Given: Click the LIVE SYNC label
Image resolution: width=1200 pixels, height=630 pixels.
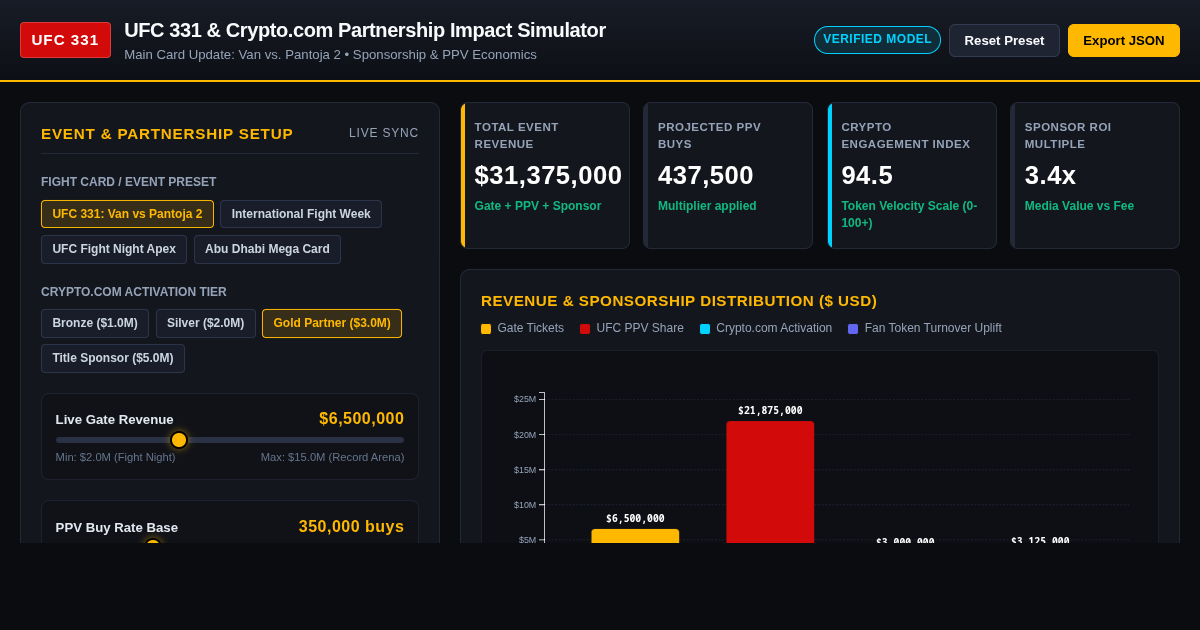Looking at the screenshot, I should 384,133.
